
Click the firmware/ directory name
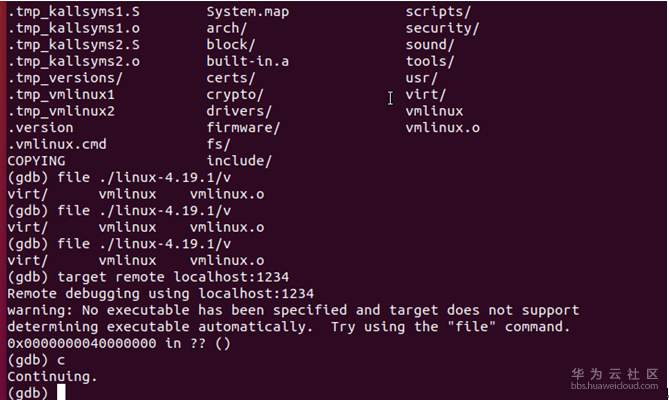[x=243, y=127]
